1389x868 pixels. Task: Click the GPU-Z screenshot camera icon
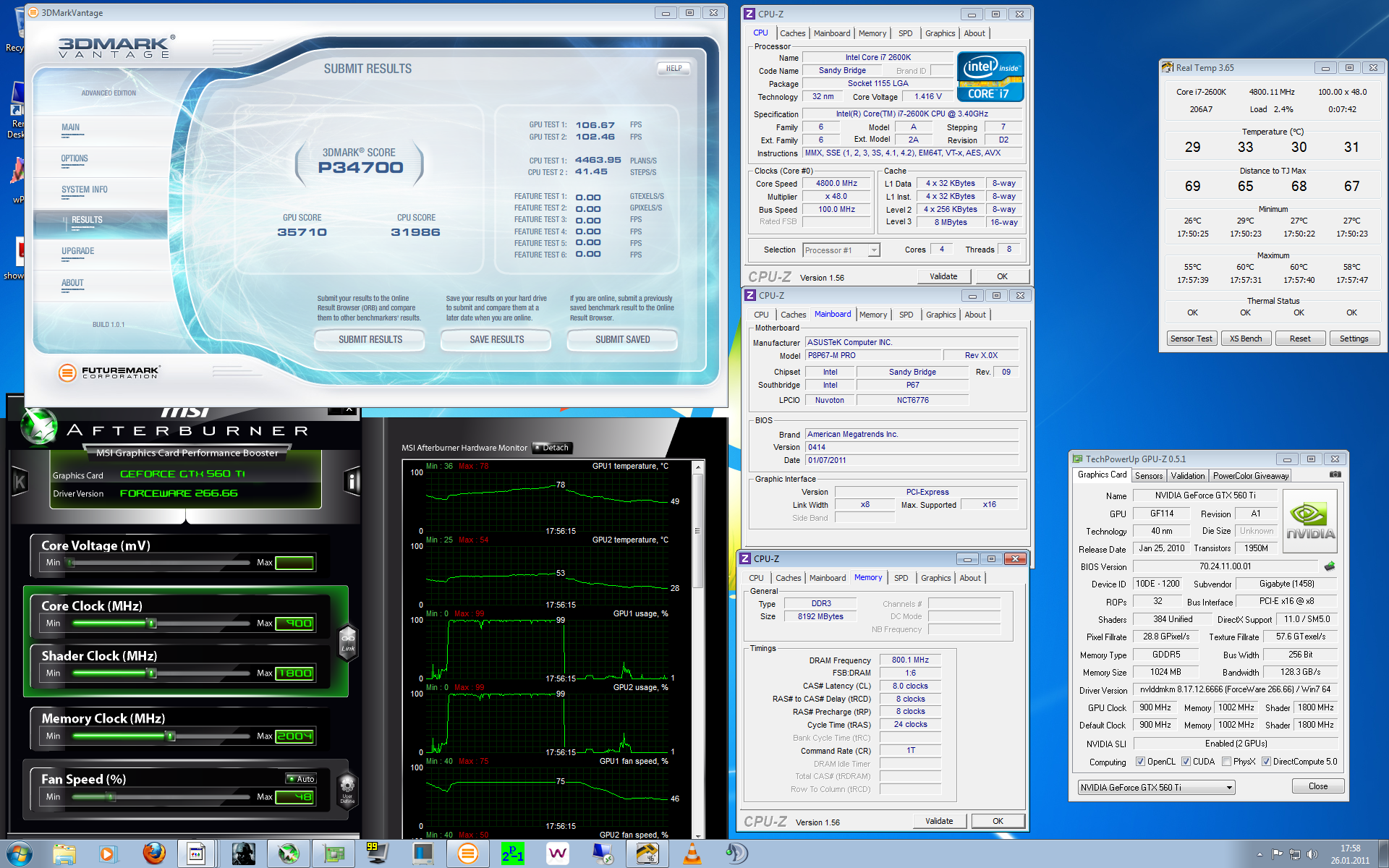click(x=1335, y=475)
